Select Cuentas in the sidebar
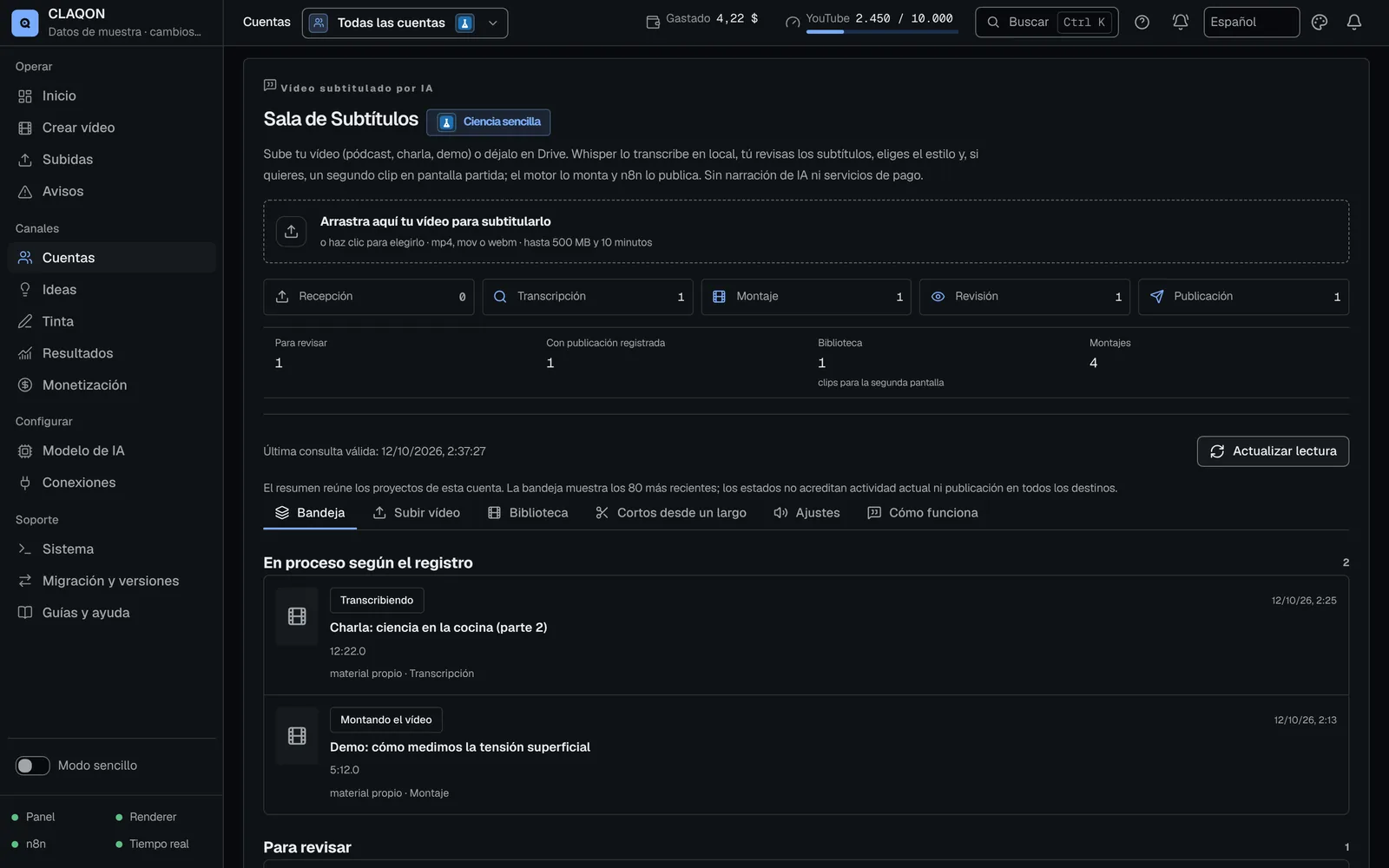This screenshot has height=868, width=1389. [111, 258]
